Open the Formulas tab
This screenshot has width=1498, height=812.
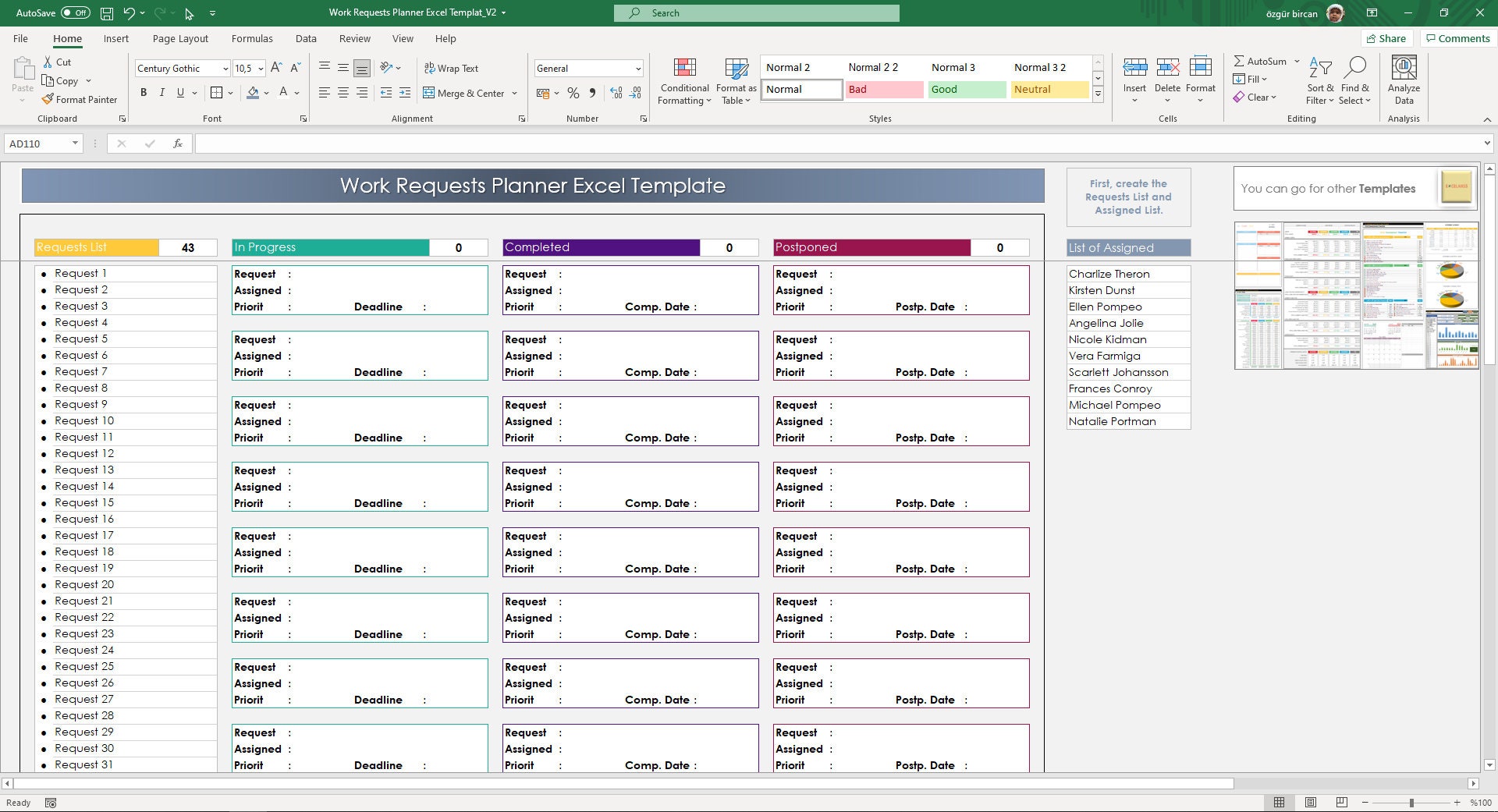tap(252, 38)
